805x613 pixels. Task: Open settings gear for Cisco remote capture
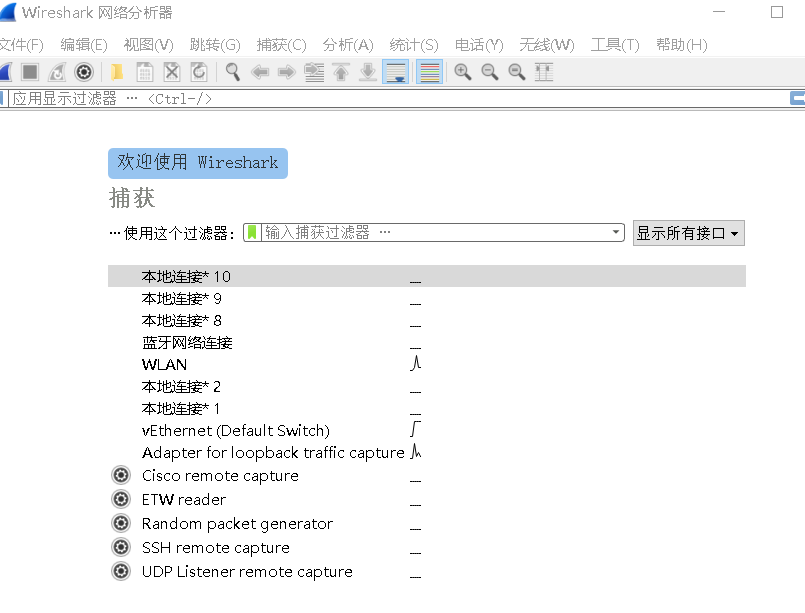[121, 475]
